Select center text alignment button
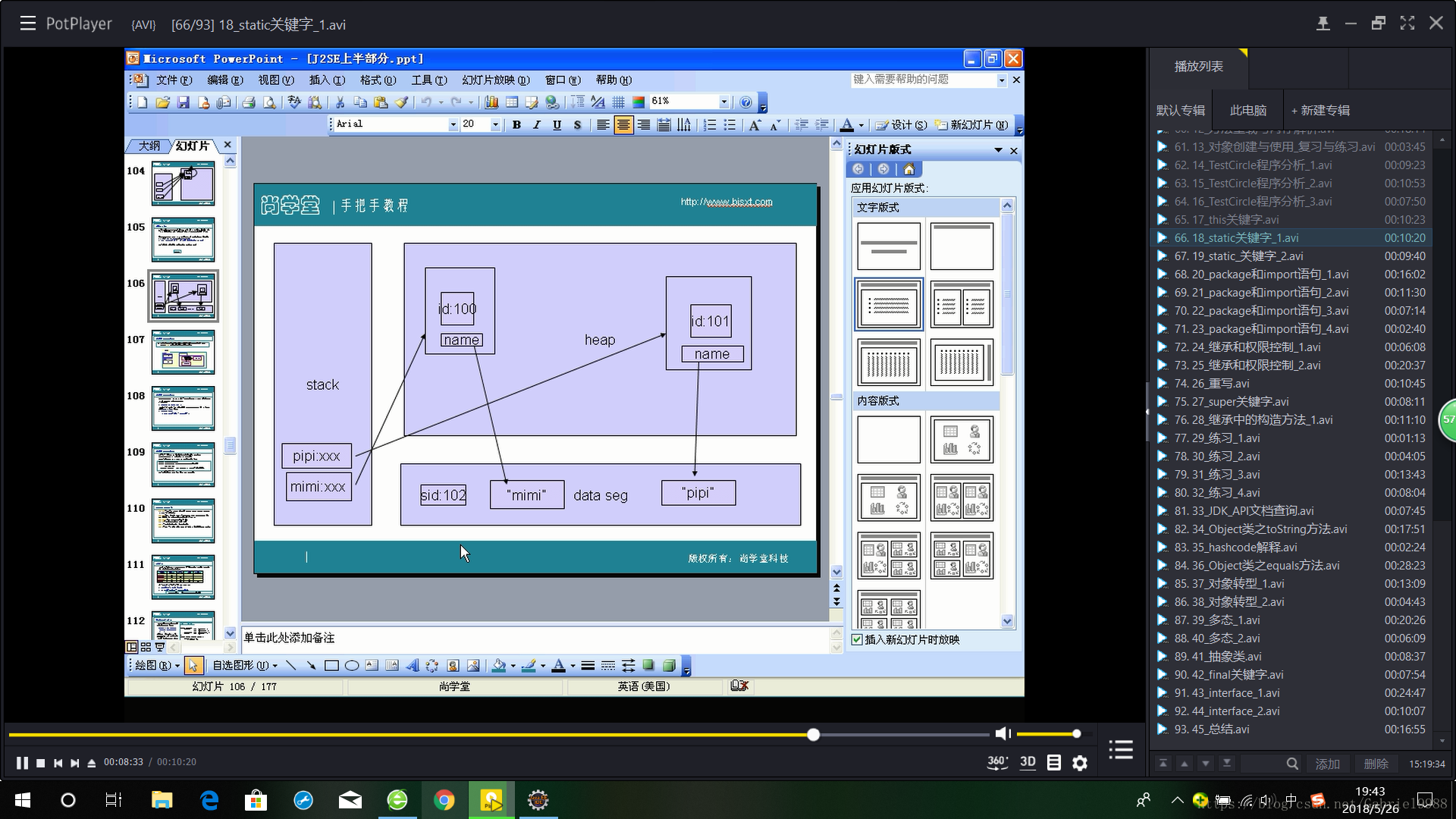Screen dimensions: 1456x819 623,125
